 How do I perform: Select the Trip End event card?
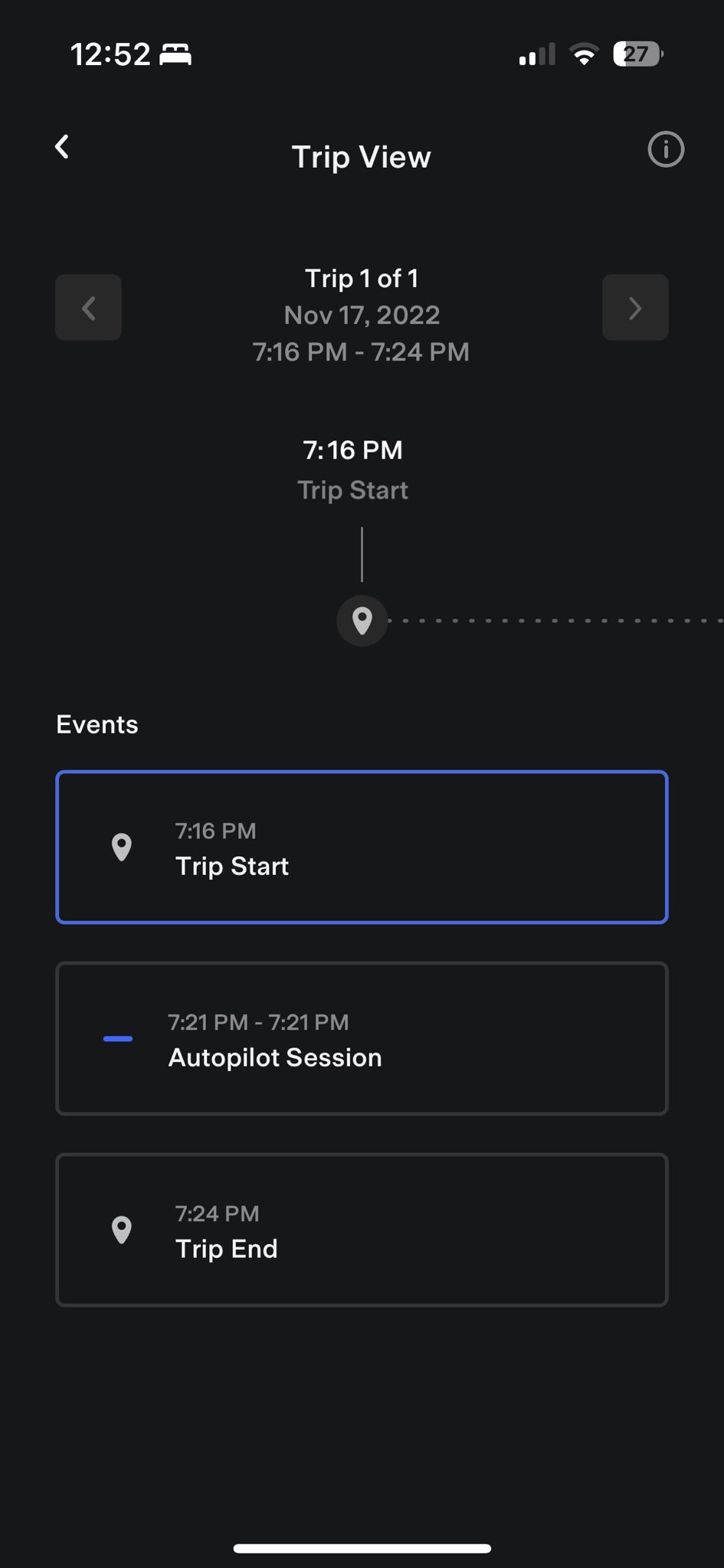coord(362,1230)
